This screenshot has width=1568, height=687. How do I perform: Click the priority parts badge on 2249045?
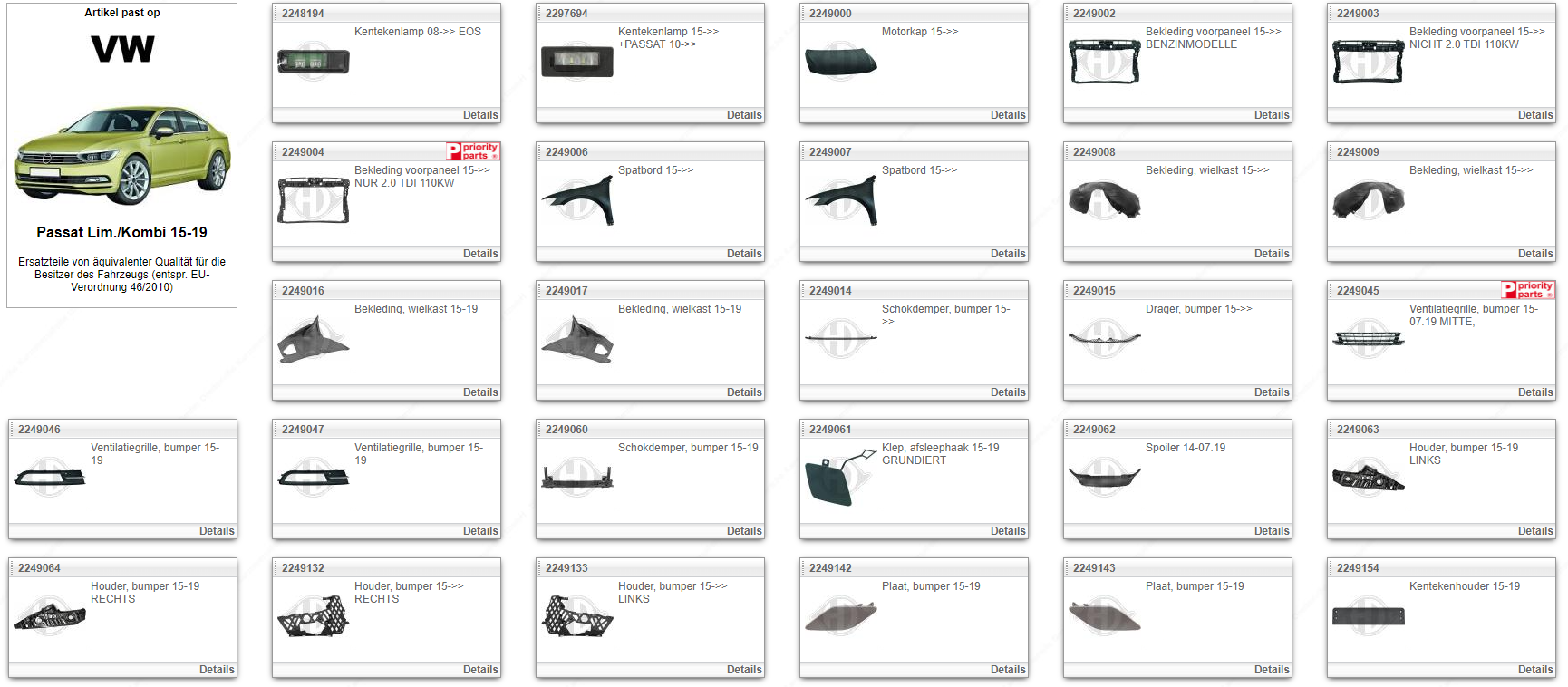pyautogui.click(x=1527, y=290)
